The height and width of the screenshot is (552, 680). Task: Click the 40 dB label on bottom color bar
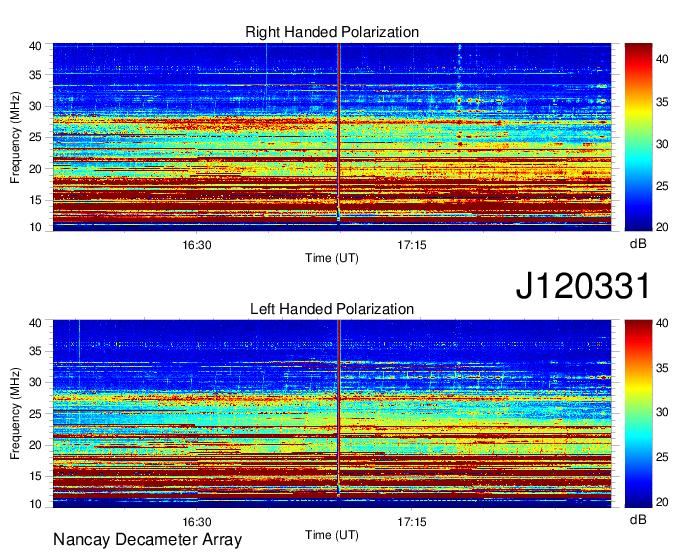662,323
